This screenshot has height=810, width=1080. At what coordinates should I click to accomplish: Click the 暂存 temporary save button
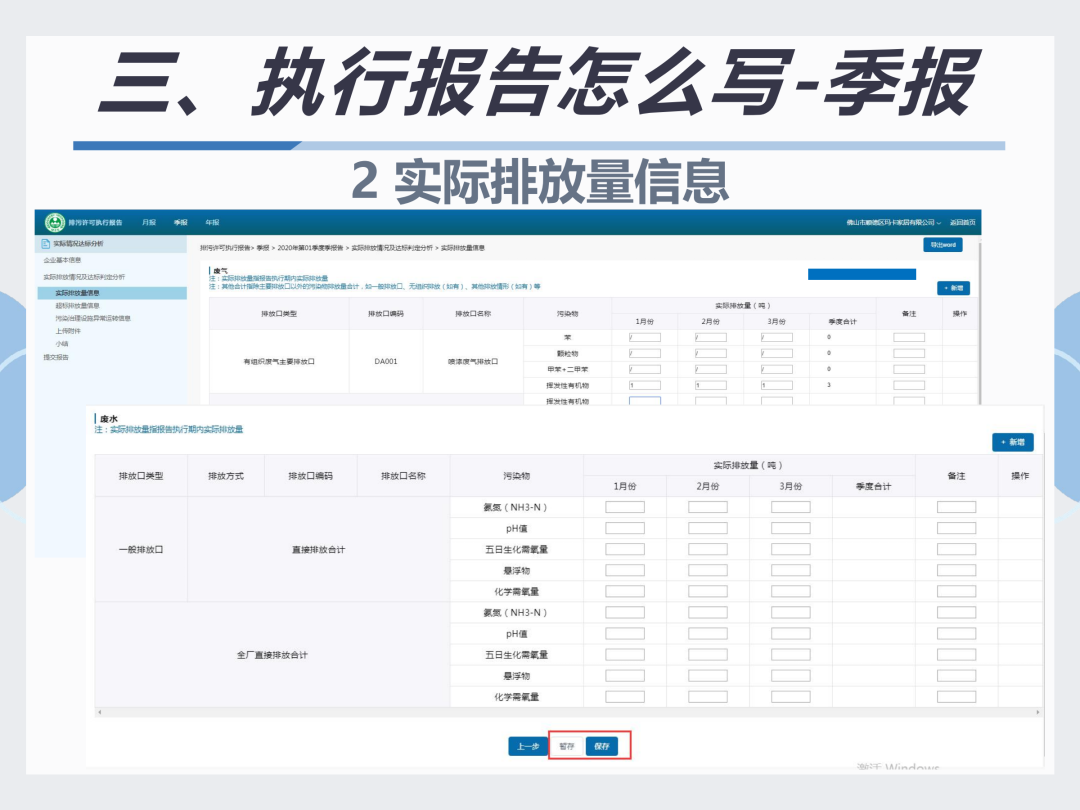coord(567,746)
